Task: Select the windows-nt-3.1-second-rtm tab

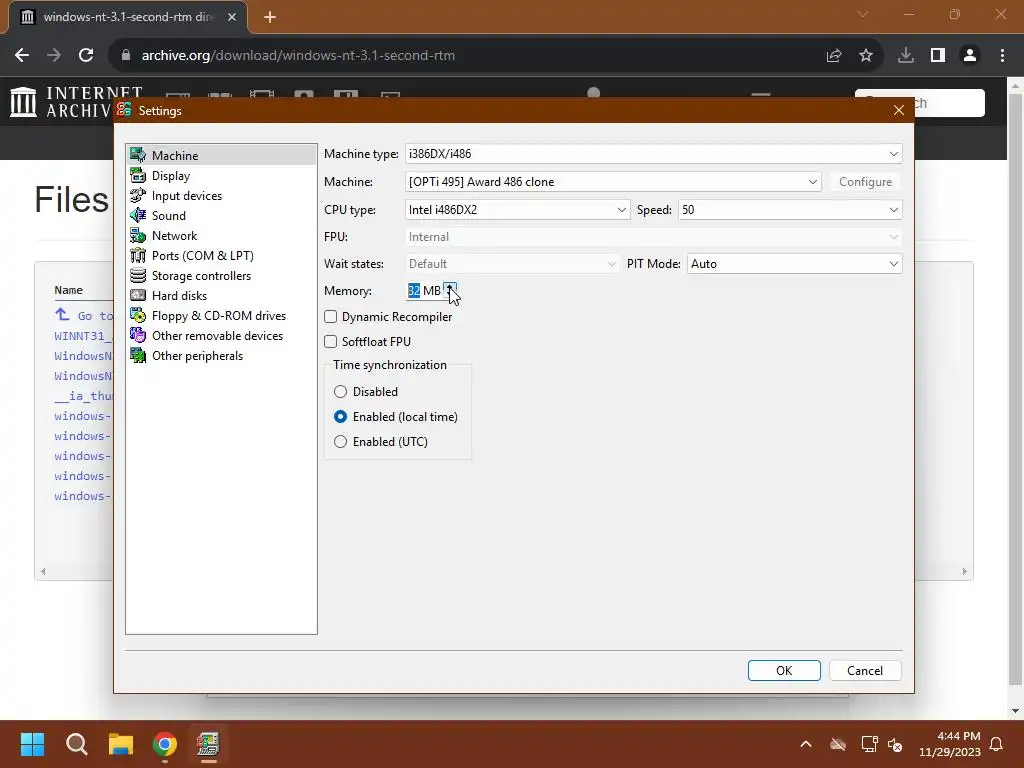Action: tap(127, 17)
